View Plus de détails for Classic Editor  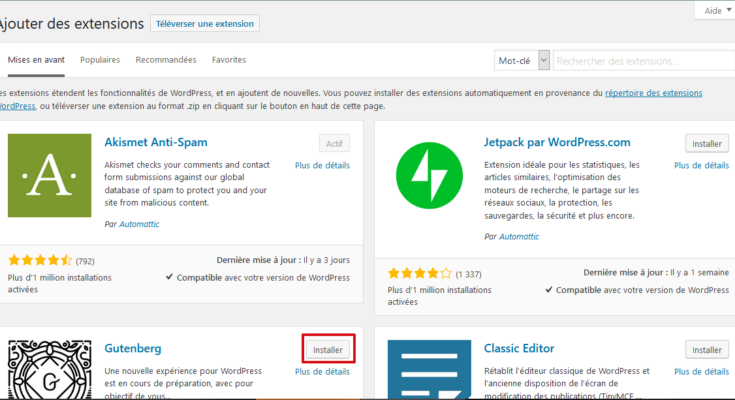click(x=701, y=371)
